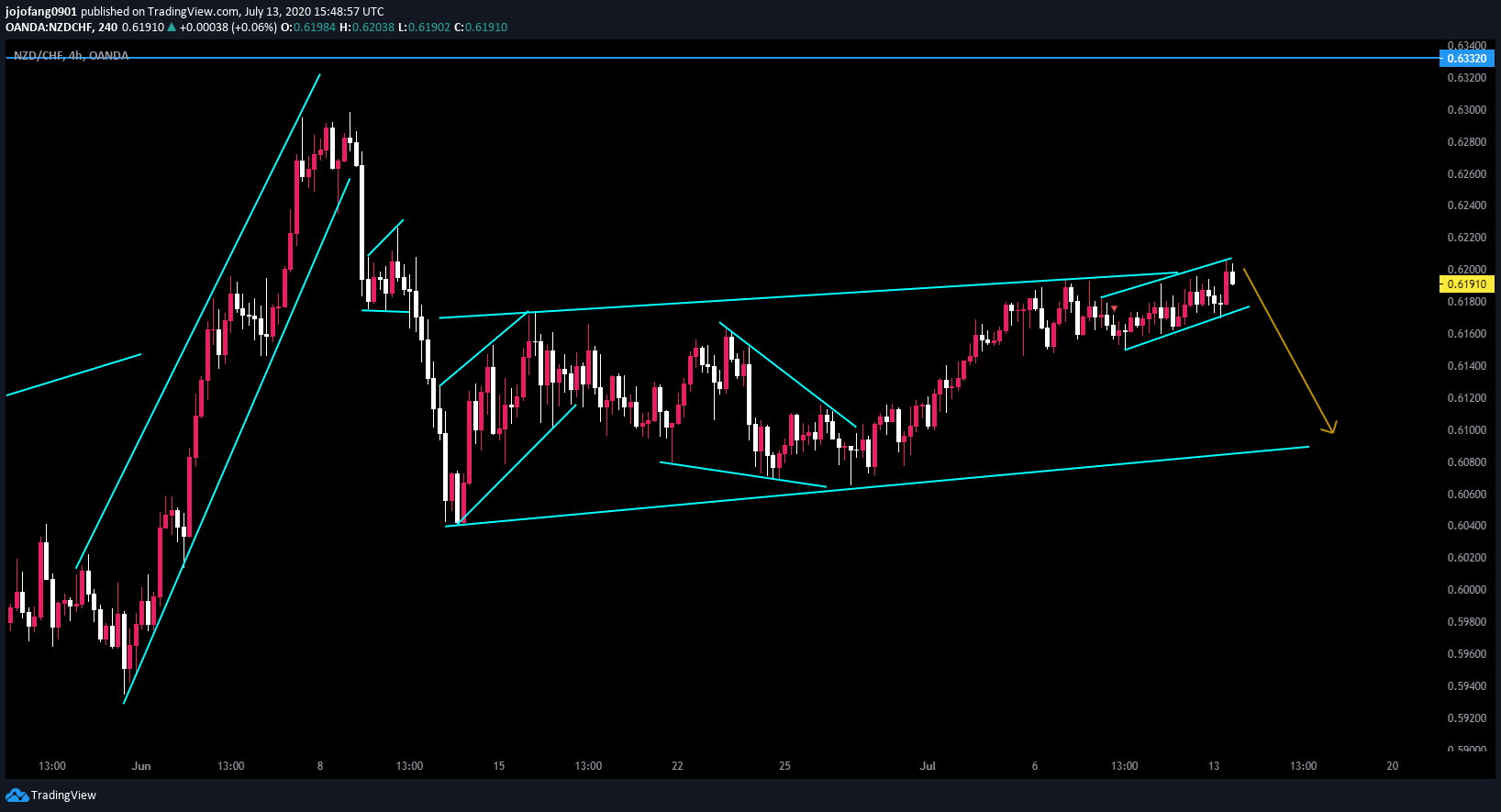Click the 0.60800 price axis label

pyautogui.click(x=1466, y=462)
